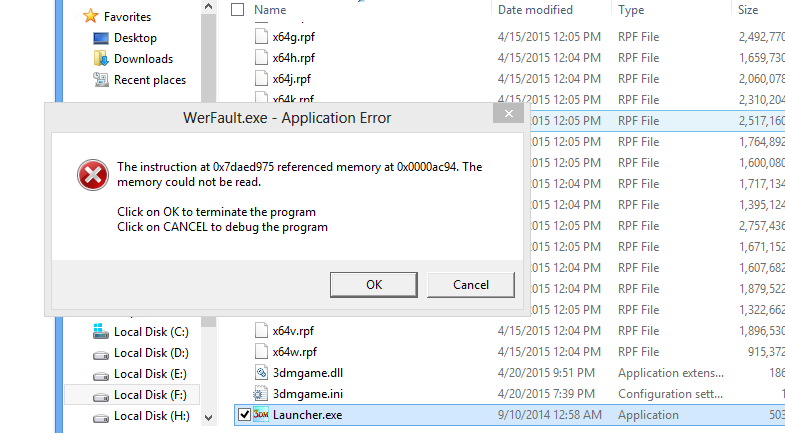Click the 3dmgame.dll file icon
This screenshot has height=433, width=785.
click(x=261, y=372)
